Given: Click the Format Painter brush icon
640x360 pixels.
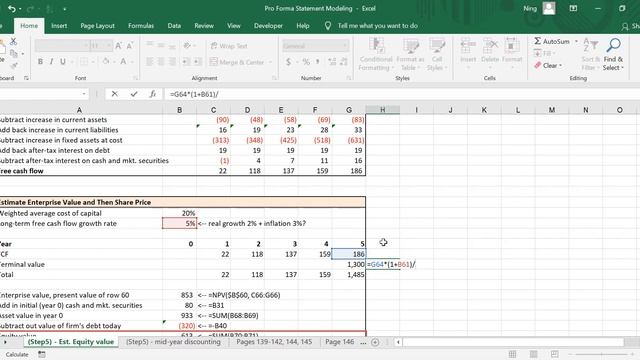Looking at the screenshot, I should (15, 65).
